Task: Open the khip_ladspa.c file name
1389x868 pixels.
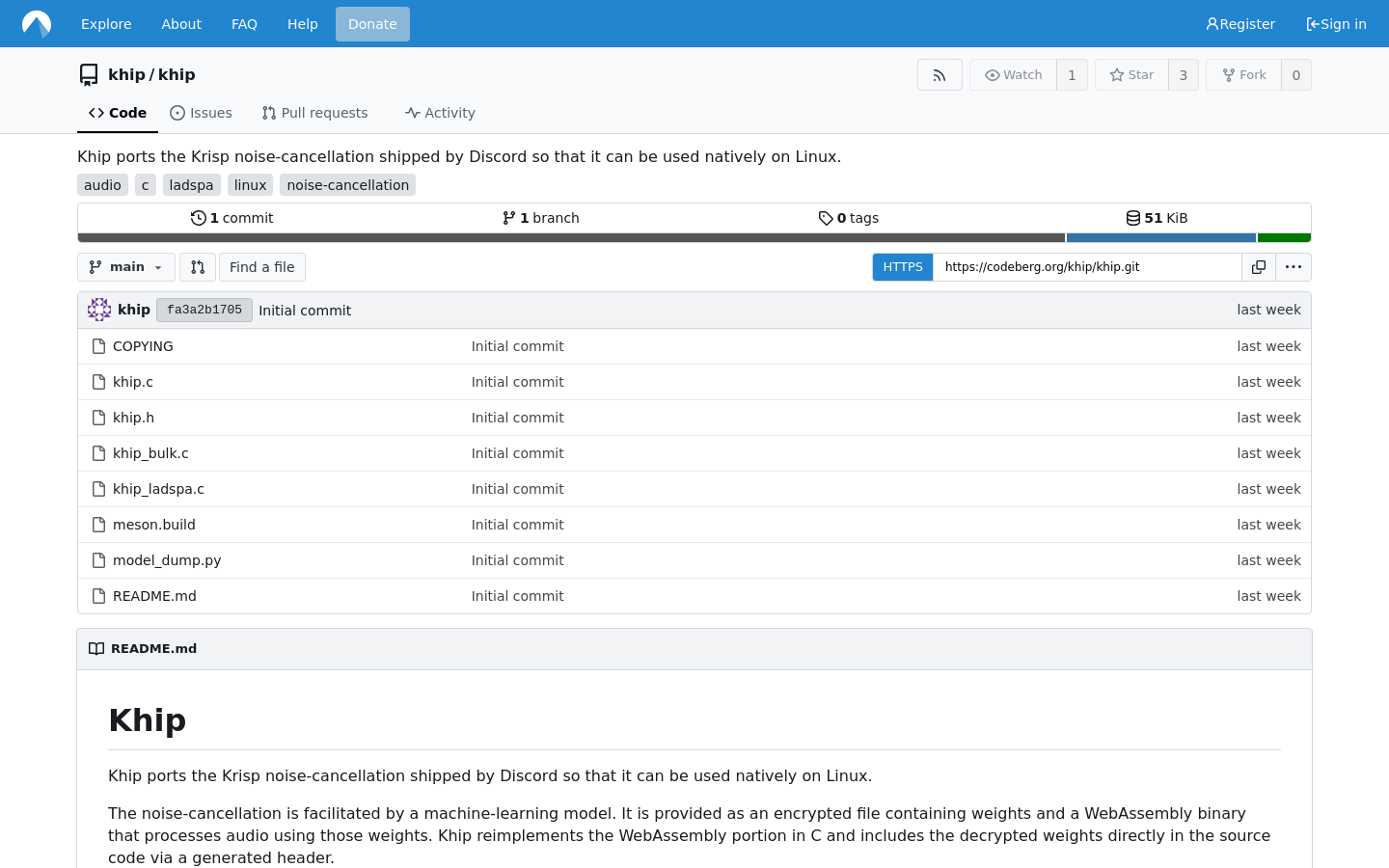Action: point(158,489)
